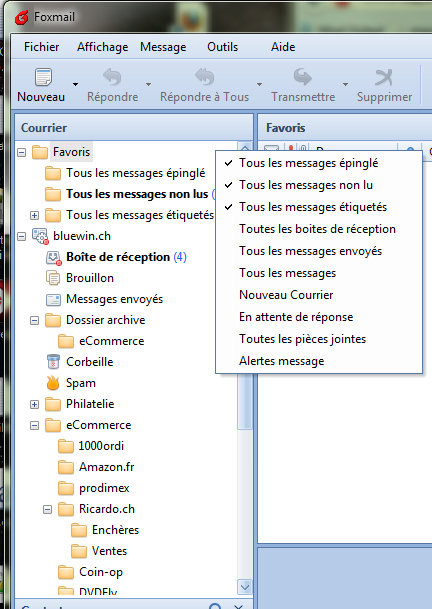Select eCommerce under Dossier archive

point(111,341)
